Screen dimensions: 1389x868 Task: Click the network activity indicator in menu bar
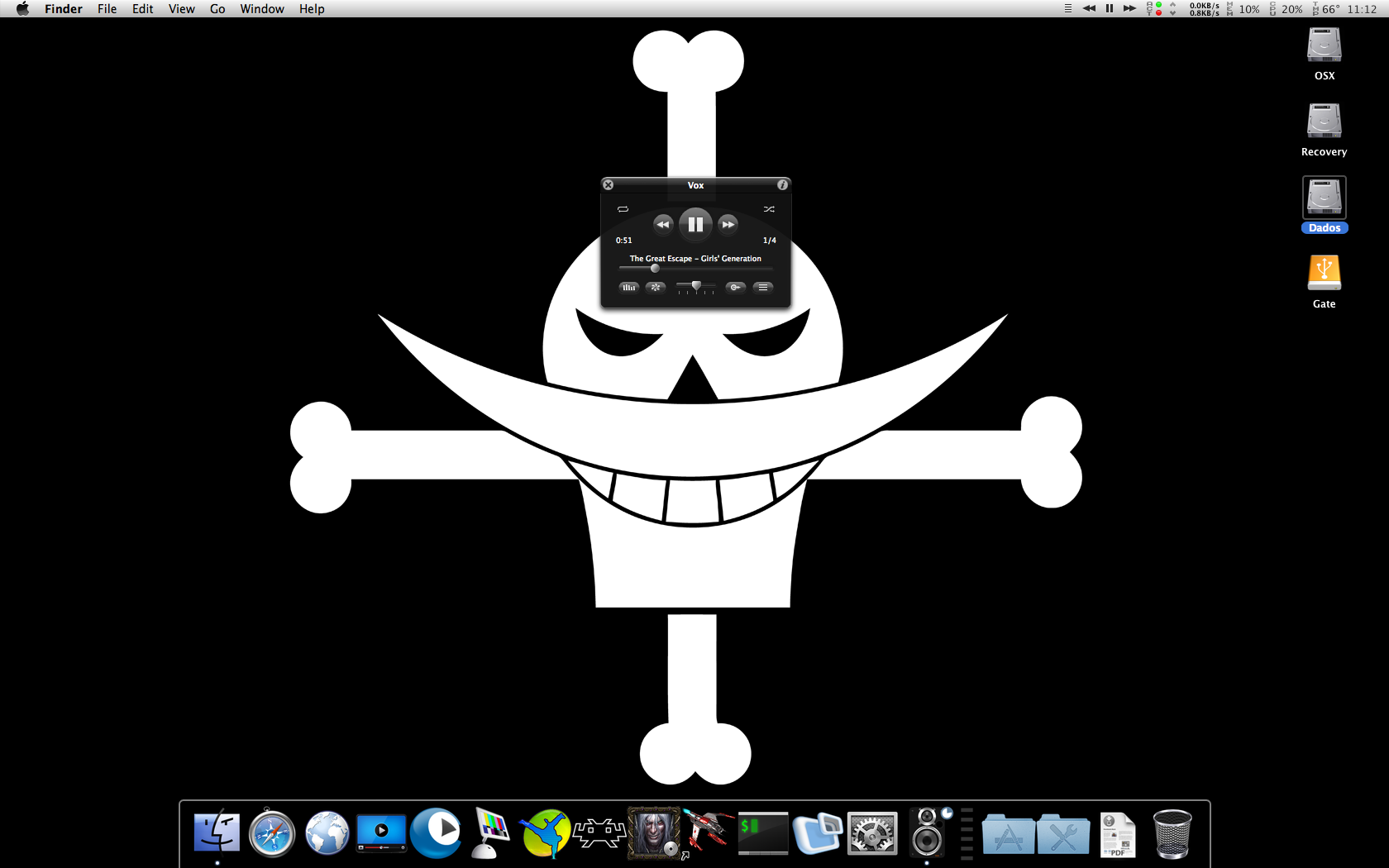point(1155,8)
